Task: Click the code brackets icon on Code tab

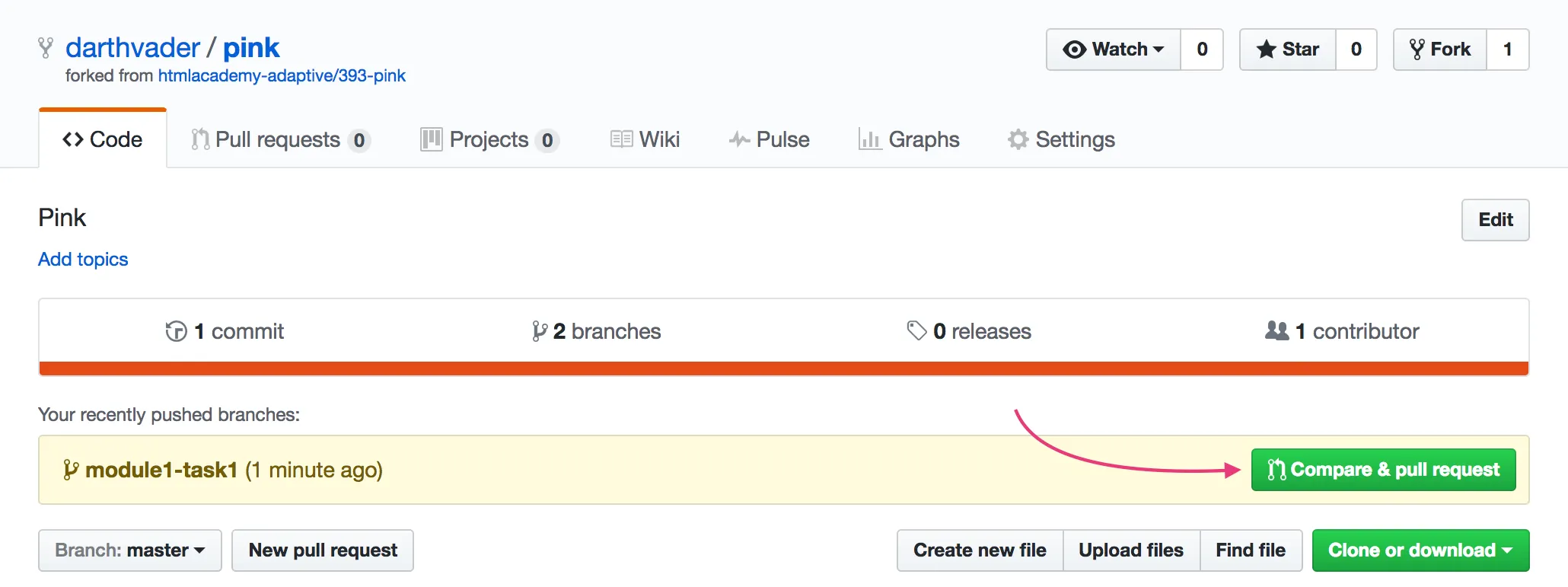Action: pos(73,139)
